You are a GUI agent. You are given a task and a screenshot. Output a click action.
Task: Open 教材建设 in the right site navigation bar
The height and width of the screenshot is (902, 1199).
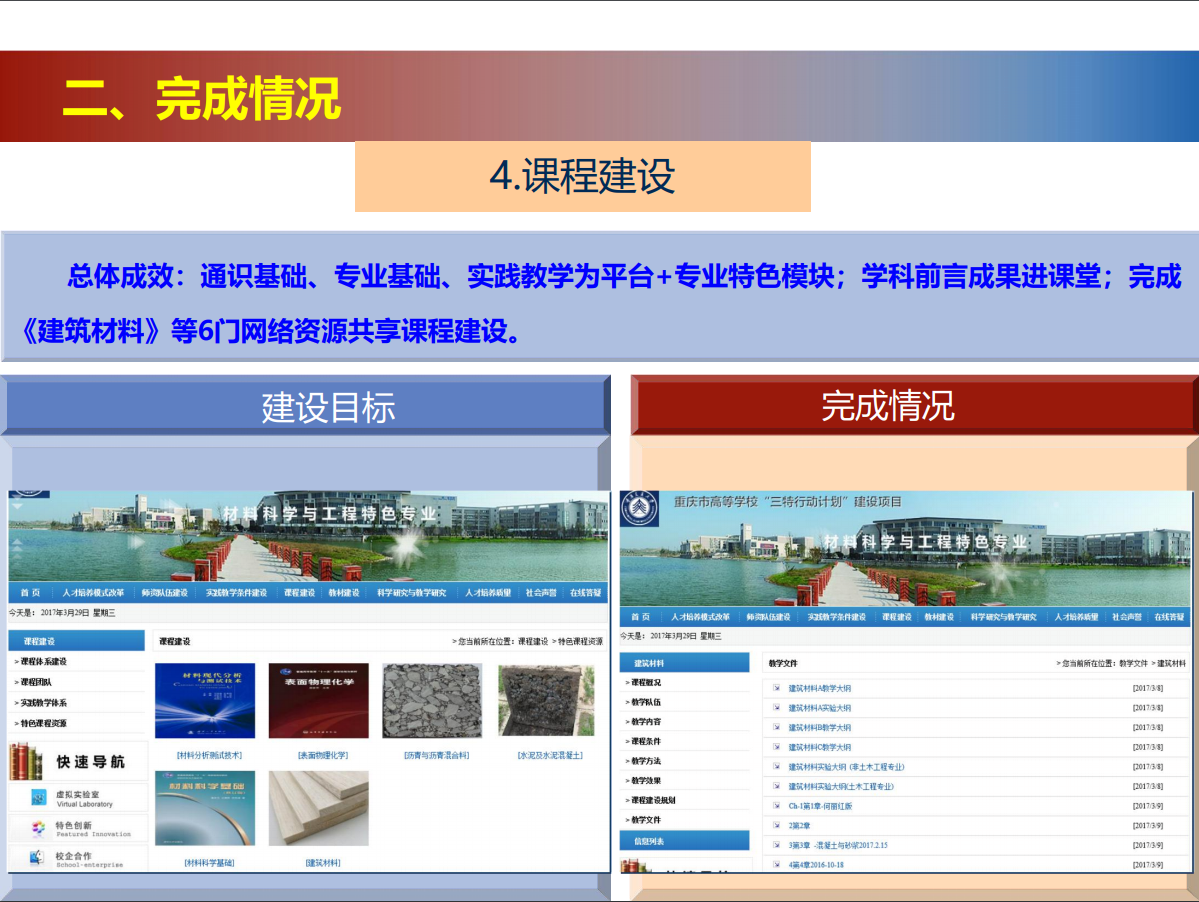[939, 618]
